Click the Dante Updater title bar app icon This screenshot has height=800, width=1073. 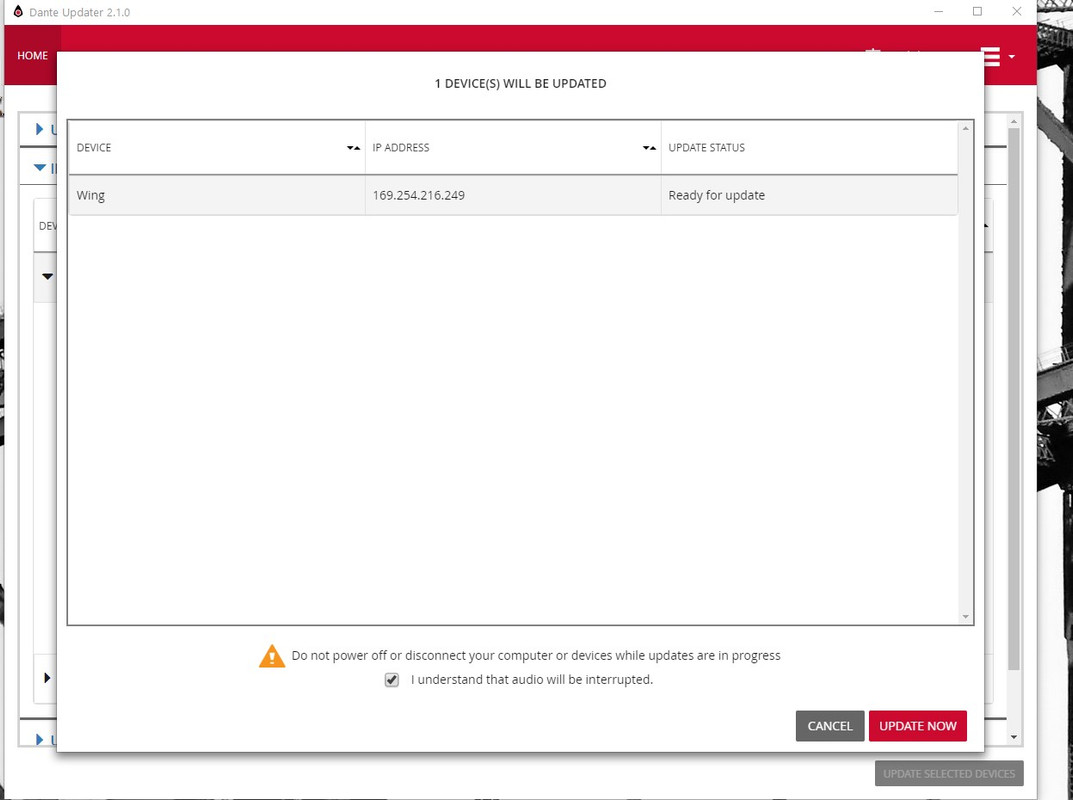click(18, 12)
